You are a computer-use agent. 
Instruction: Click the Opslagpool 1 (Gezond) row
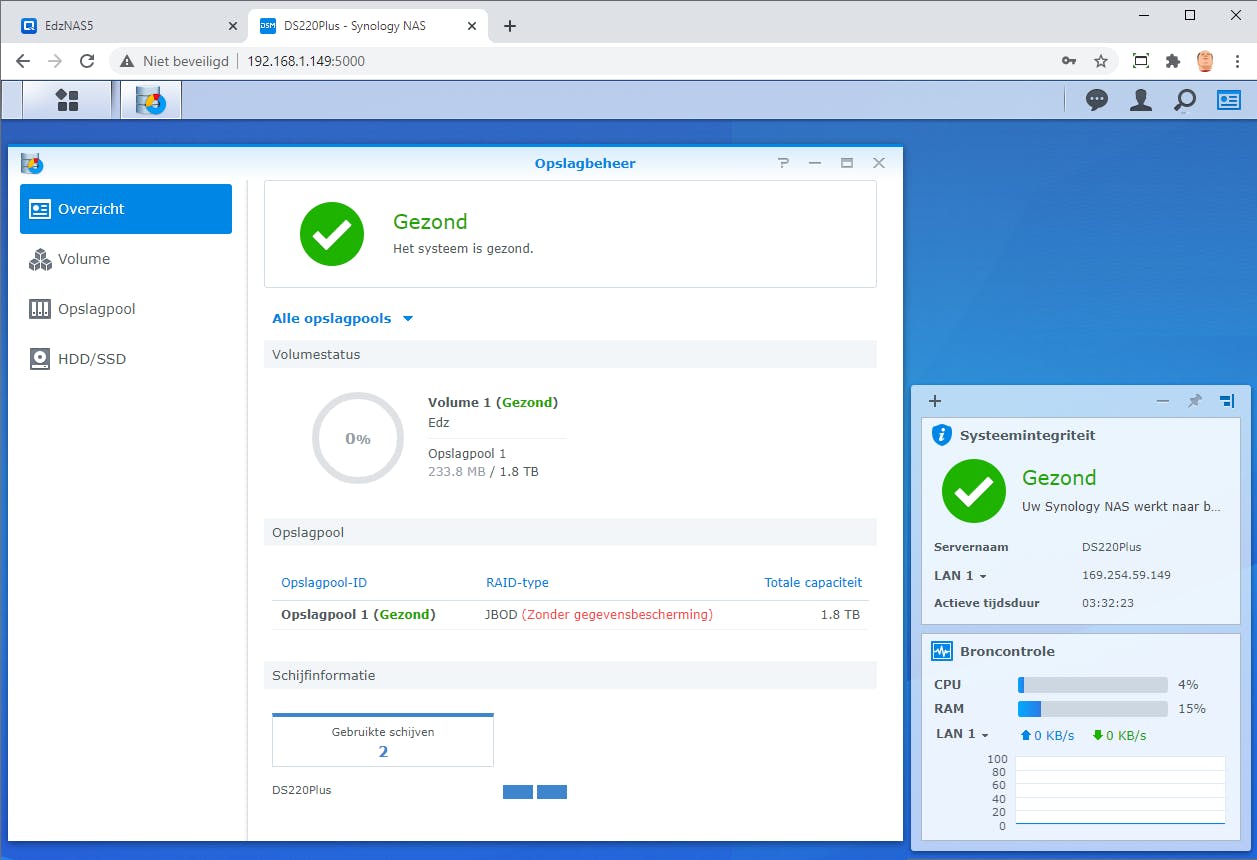coord(570,615)
